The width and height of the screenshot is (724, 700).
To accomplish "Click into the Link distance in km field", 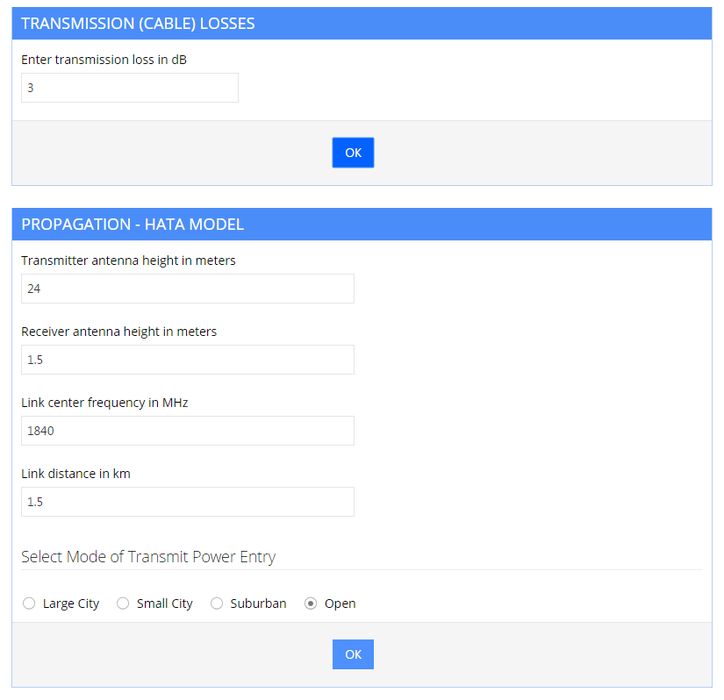I will pyautogui.click(x=187, y=502).
